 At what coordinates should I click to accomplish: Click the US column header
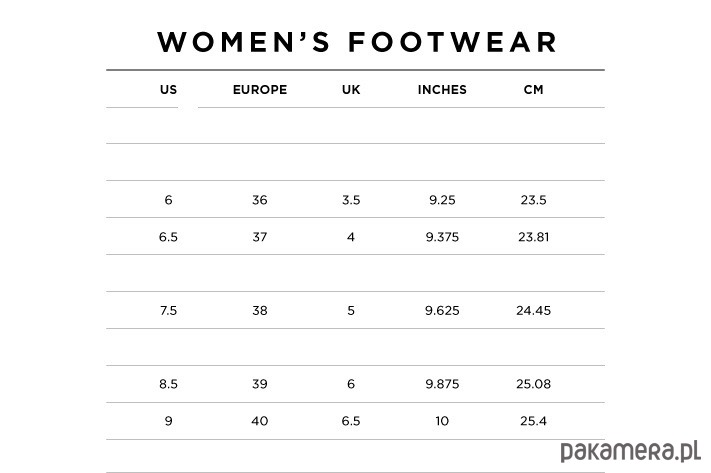tap(168, 89)
